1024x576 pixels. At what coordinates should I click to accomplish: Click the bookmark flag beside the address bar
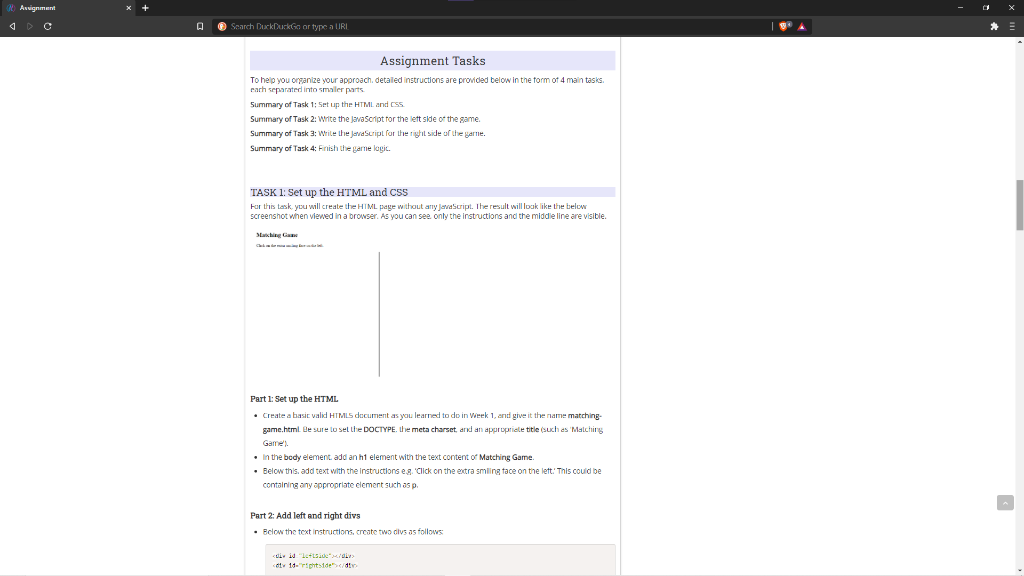198,26
